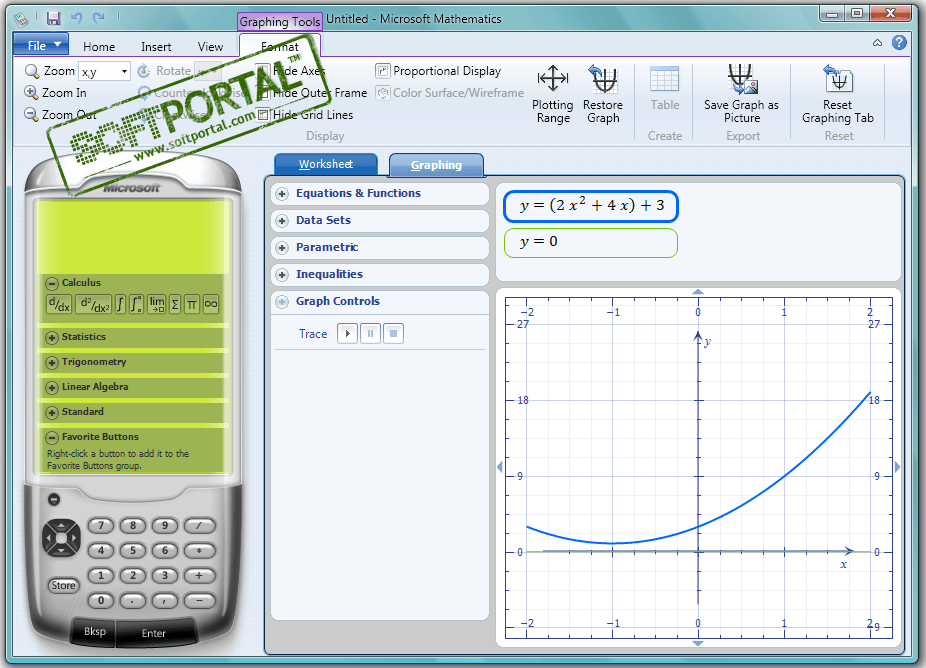
Task: Open the Plotting Range tool
Action: coord(553,95)
